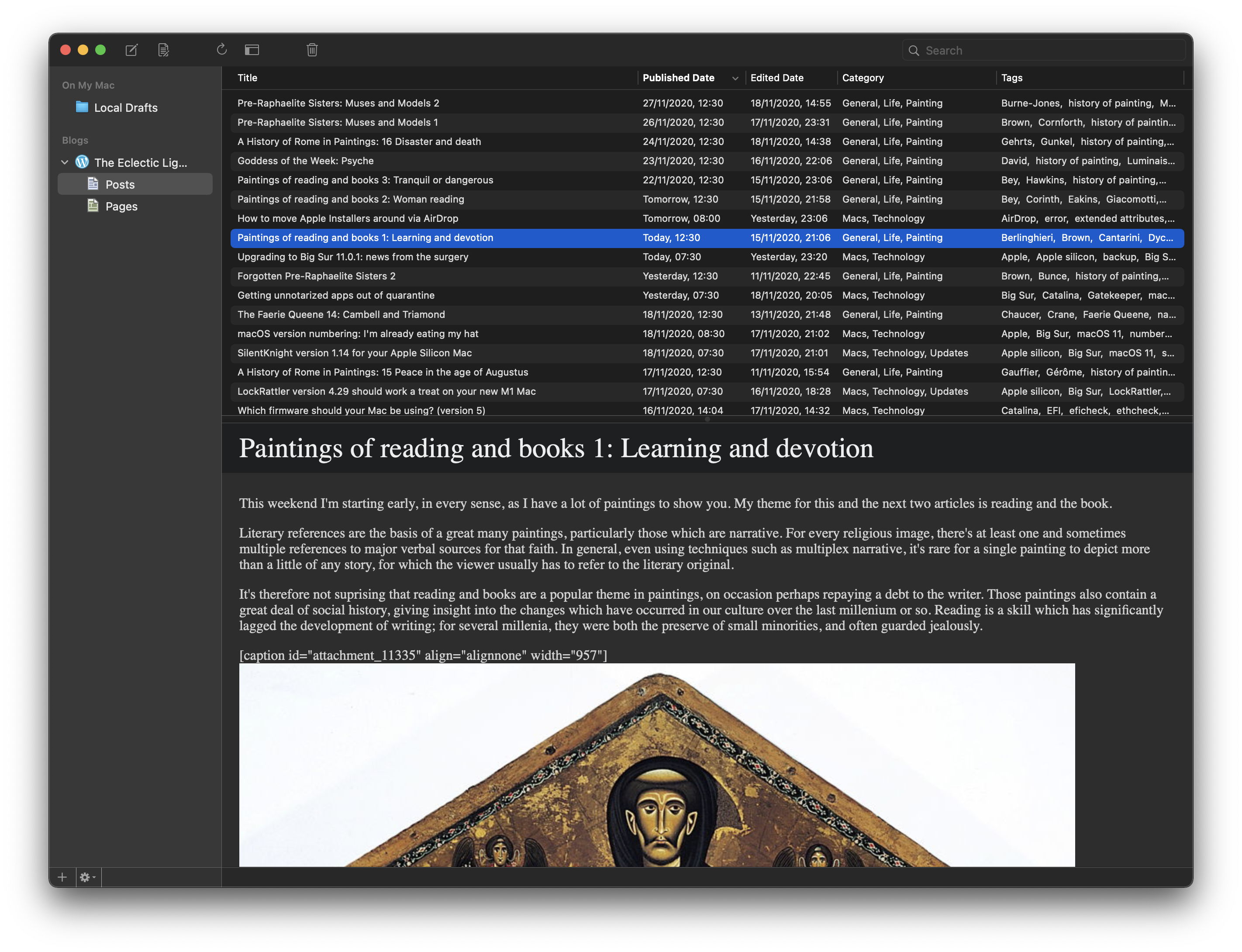Click the new post compose icon
1242x952 pixels.
point(131,50)
